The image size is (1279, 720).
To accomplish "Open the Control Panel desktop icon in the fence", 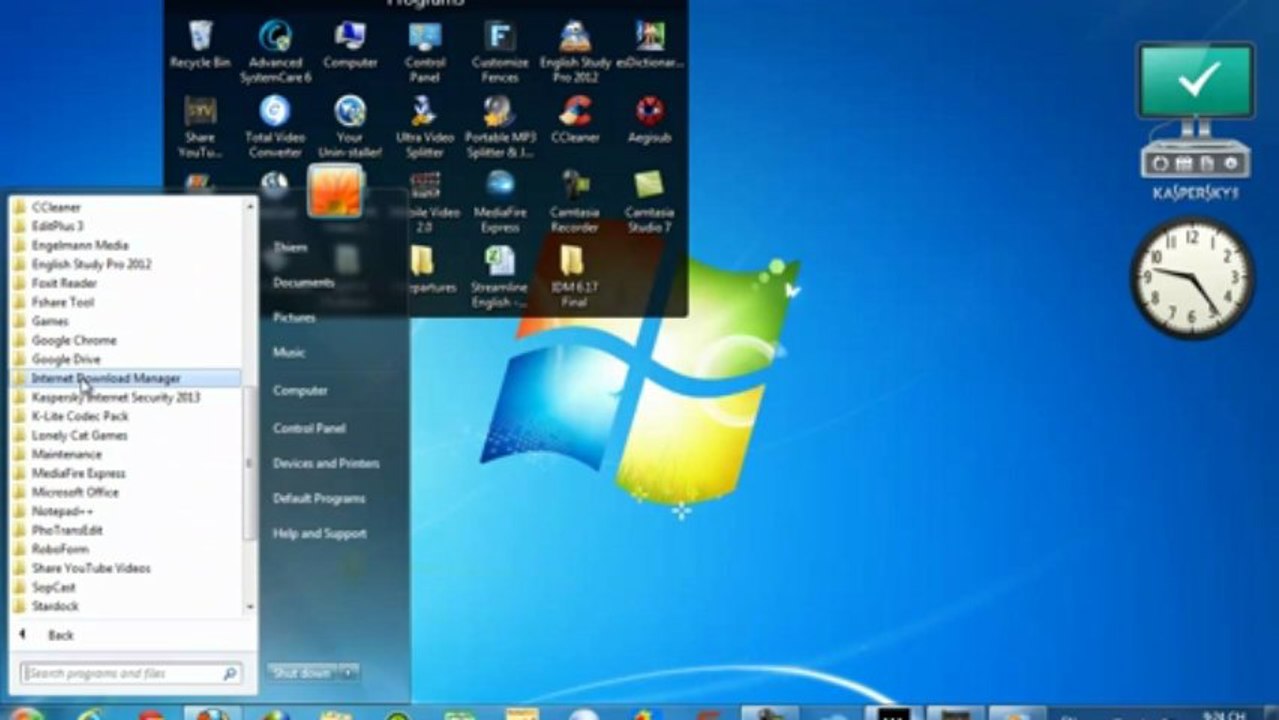I will point(425,51).
